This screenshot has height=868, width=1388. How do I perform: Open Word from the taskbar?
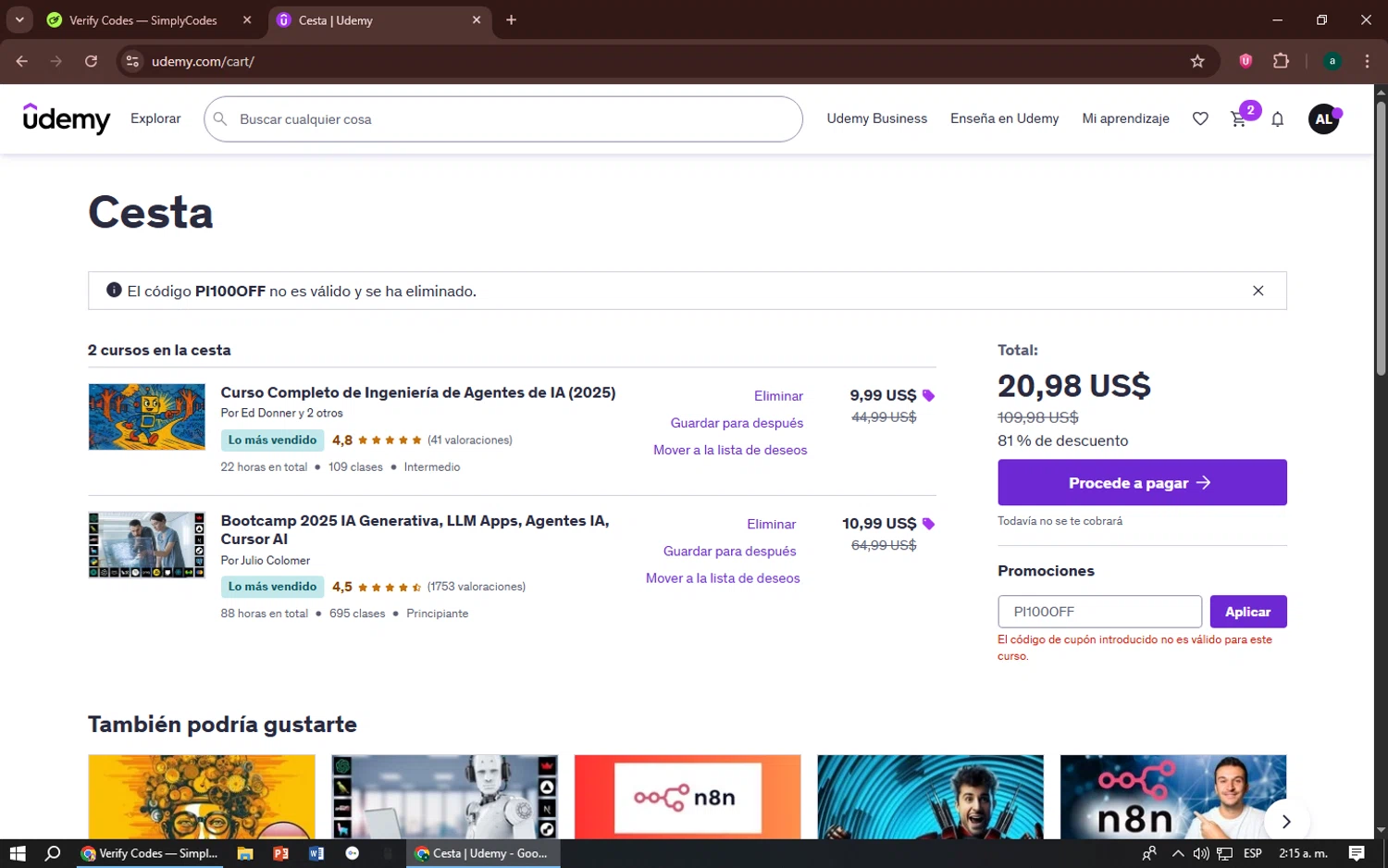coord(316,853)
